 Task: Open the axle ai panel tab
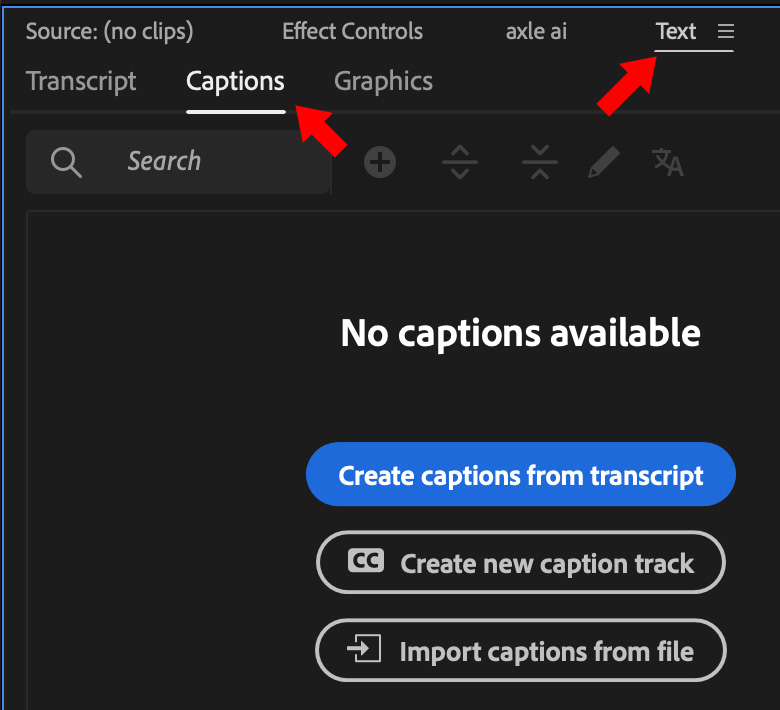(536, 32)
